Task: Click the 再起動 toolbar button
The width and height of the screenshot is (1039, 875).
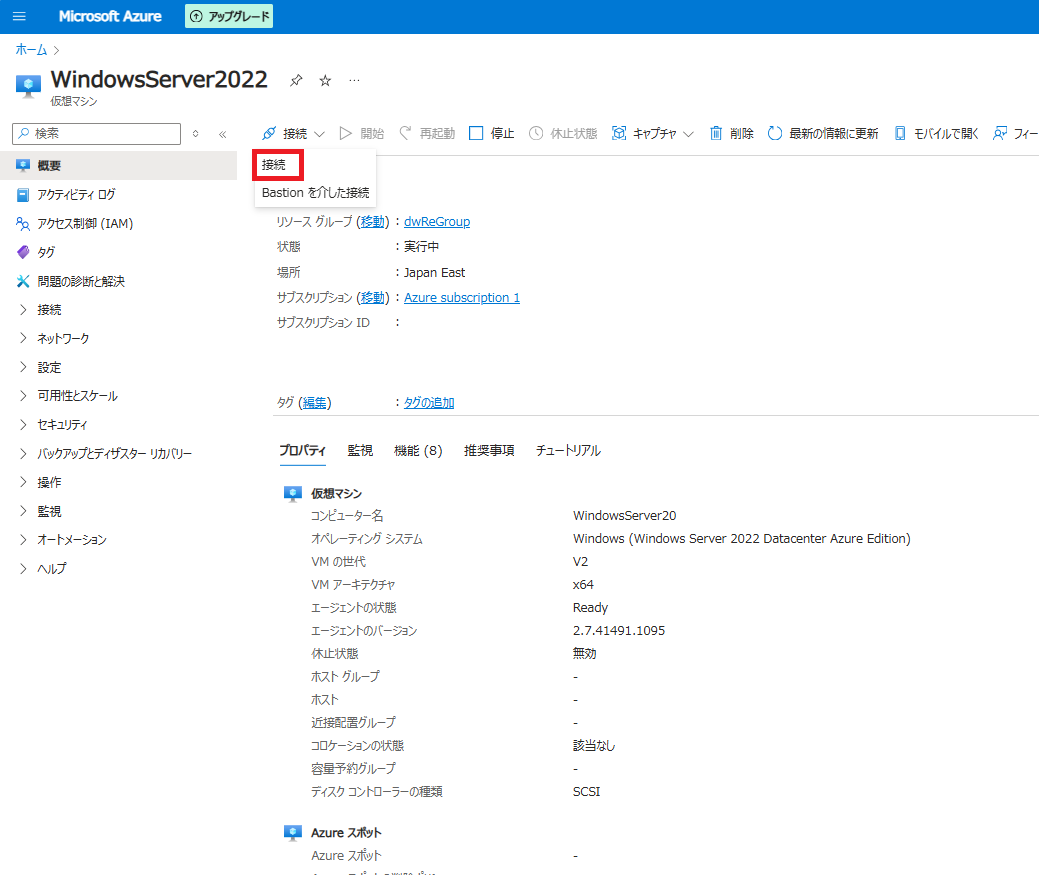Action: coord(427,134)
